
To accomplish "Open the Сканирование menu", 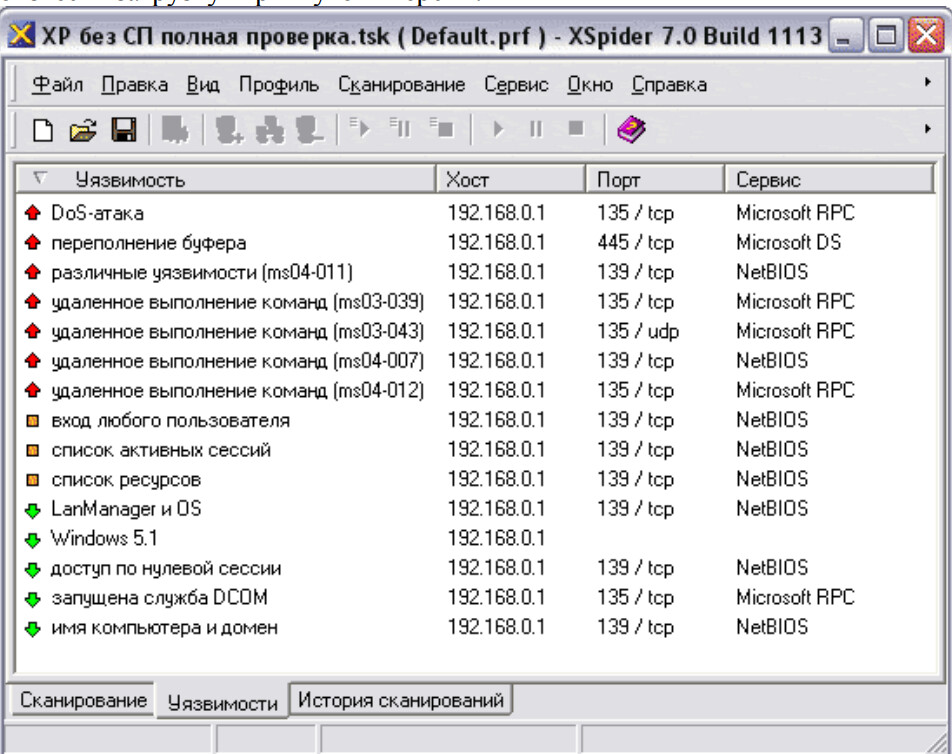I will click(401, 85).
